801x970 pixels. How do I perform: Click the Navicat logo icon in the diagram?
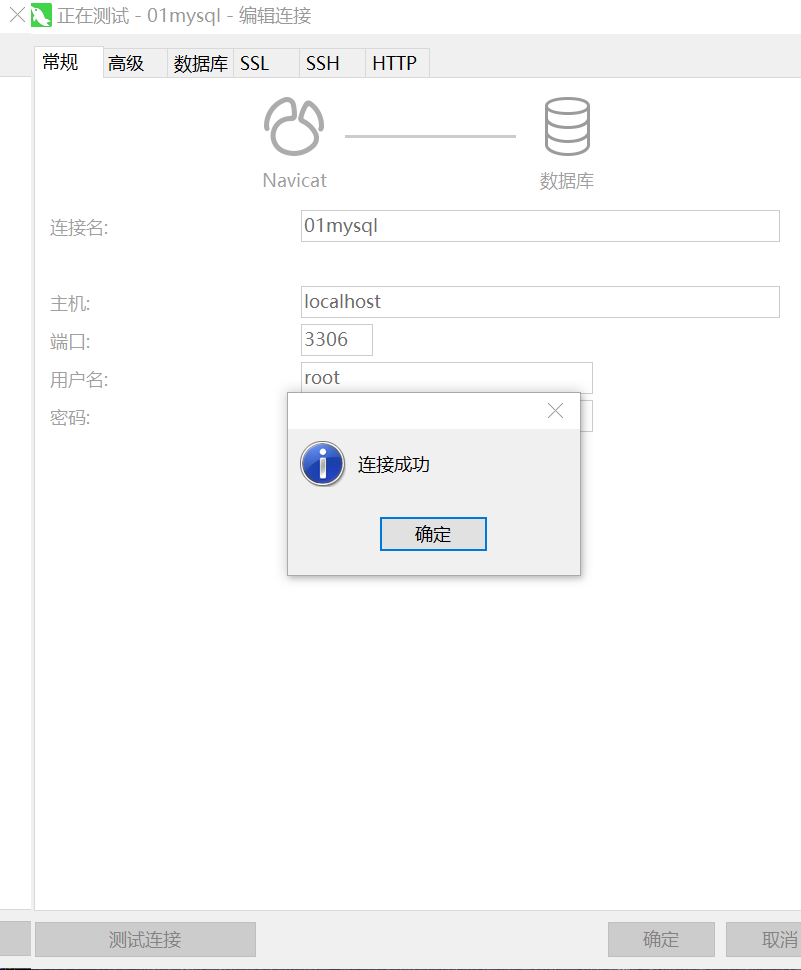(294, 126)
